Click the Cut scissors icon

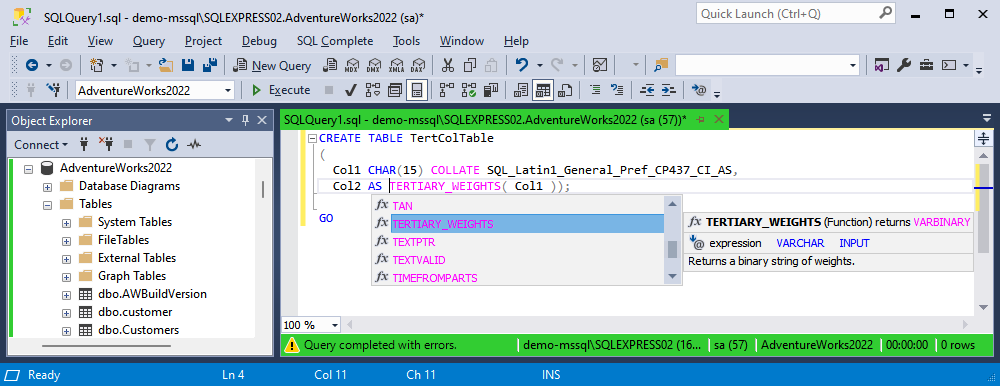click(x=448, y=65)
